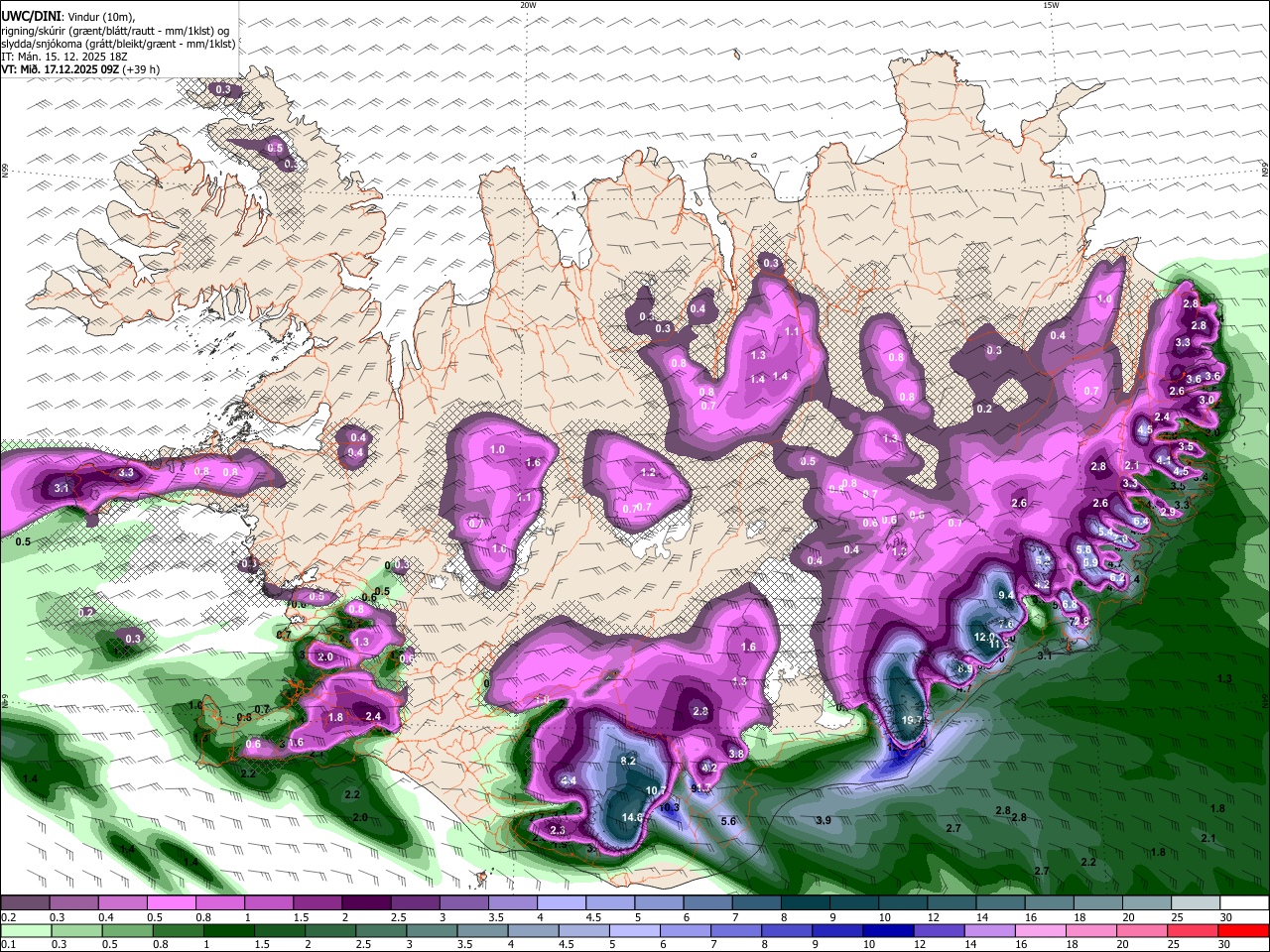The height and width of the screenshot is (952, 1270).
Task: Click the '12.0' value on the map
Action: 984,637
